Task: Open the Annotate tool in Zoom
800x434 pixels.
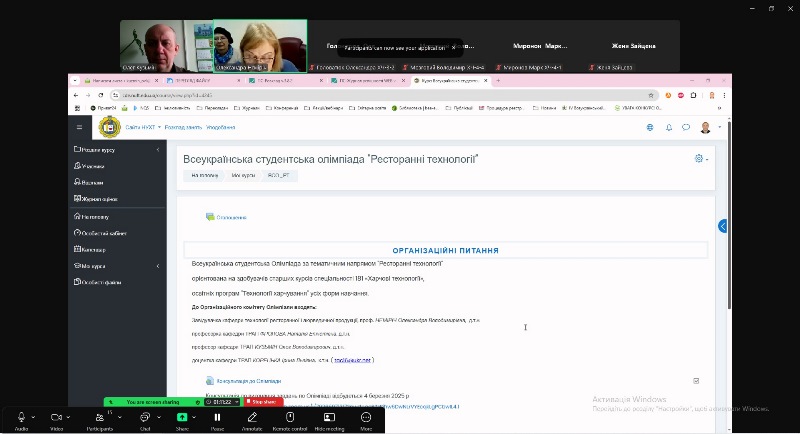Action: click(252, 420)
